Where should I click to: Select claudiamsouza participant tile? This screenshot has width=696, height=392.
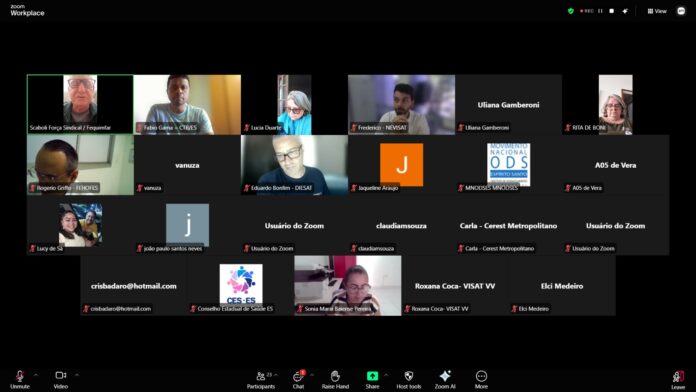[401, 225]
